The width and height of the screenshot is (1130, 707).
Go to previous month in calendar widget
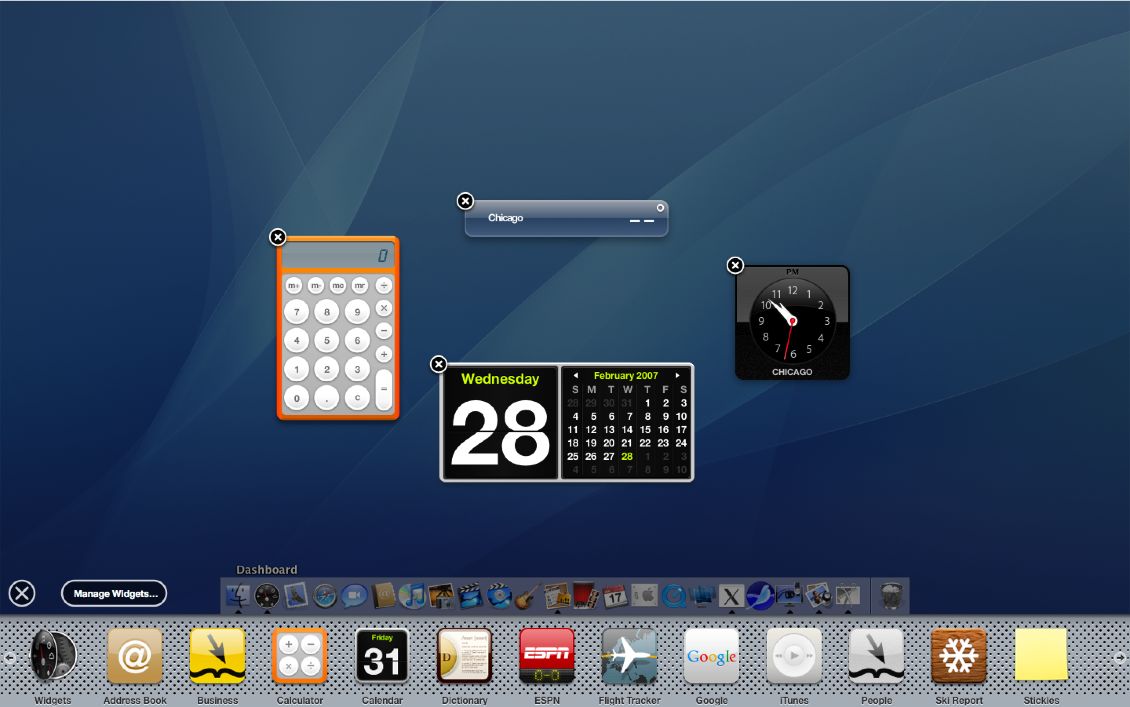point(575,375)
